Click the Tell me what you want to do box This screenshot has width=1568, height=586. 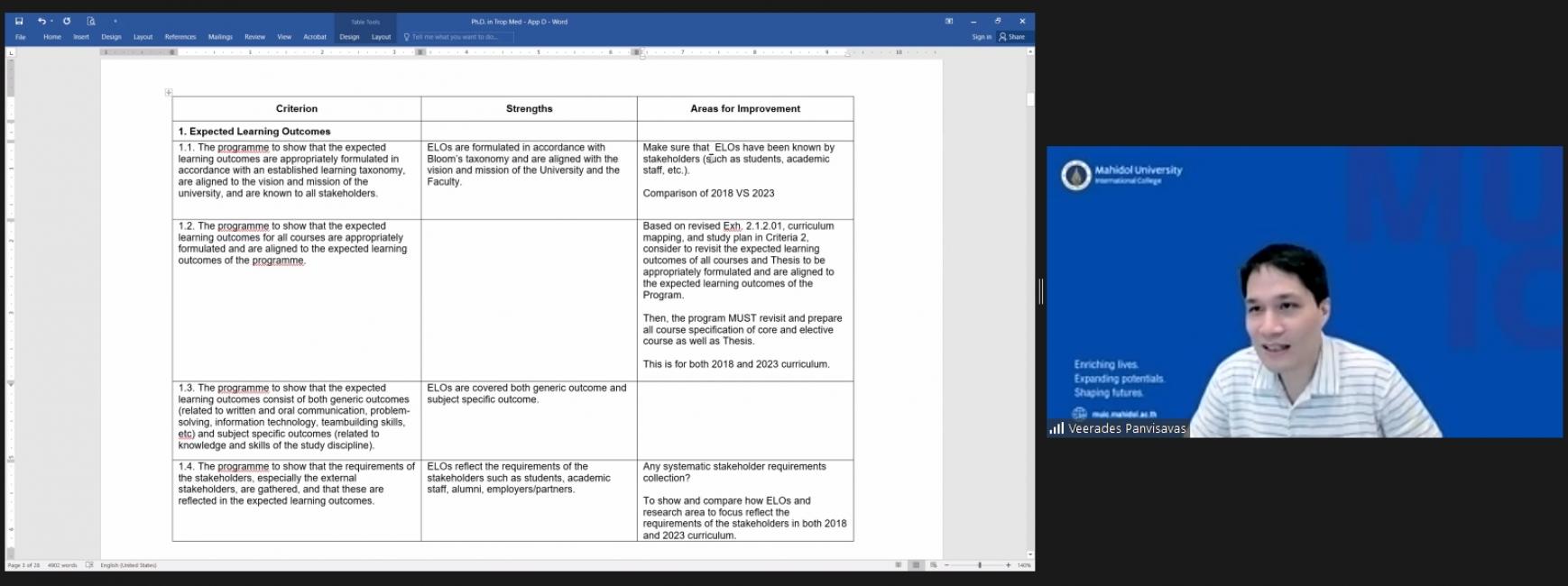click(457, 37)
